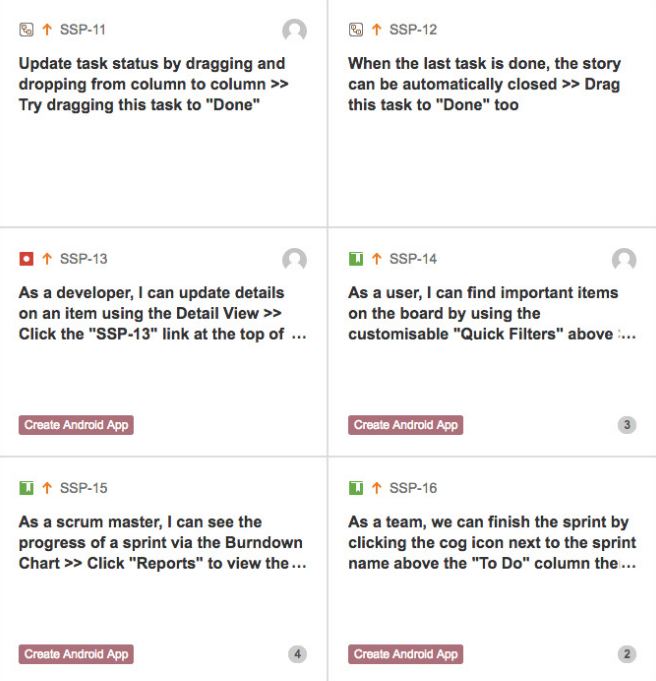
Task: Select the card about the Burndown Chart
Action: [163, 569]
